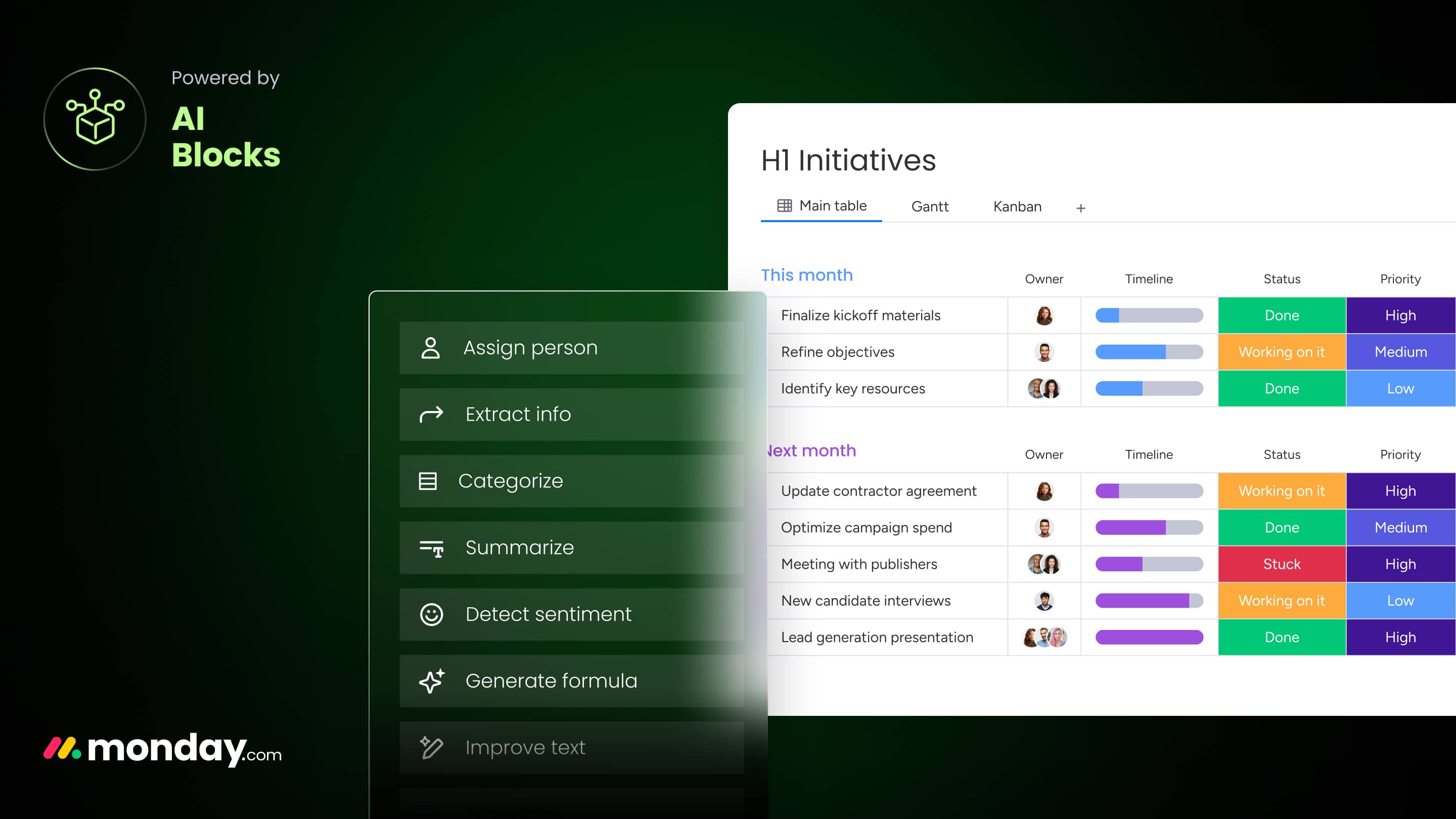Screen dimensions: 1456x819
Task: Open the Medium priority dropdown for Refine objectives
Action: [1400, 351]
